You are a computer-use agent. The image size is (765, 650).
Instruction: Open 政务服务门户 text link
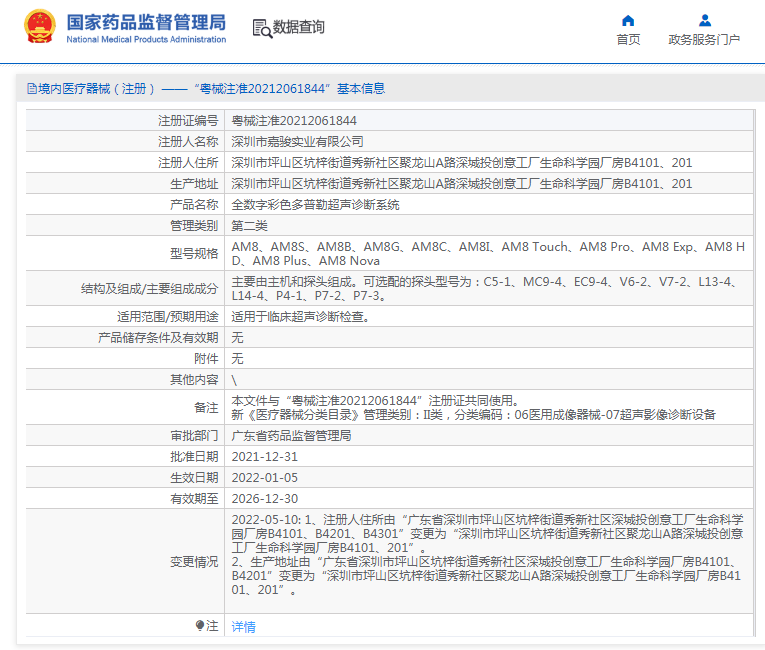pos(704,40)
